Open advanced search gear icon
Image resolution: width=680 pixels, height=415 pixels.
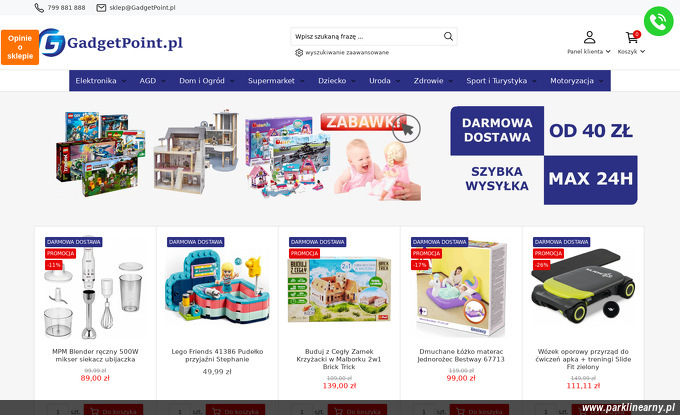299,52
